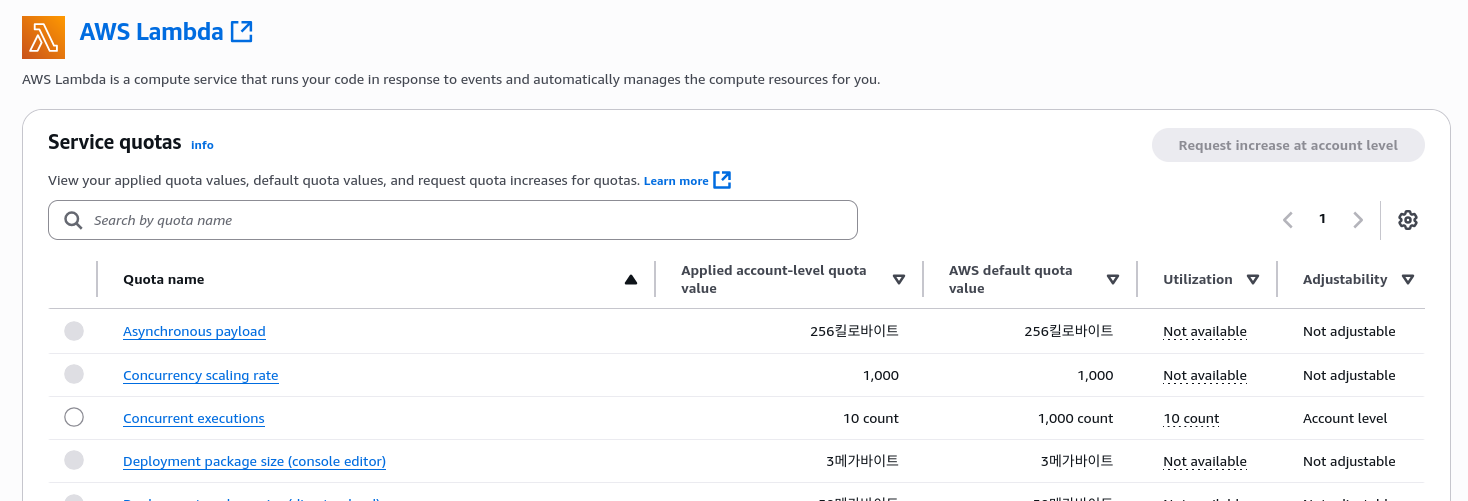Click Applied account-level quota value header
Image resolution: width=1468 pixels, height=501 pixels.
[x=774, y=279]
